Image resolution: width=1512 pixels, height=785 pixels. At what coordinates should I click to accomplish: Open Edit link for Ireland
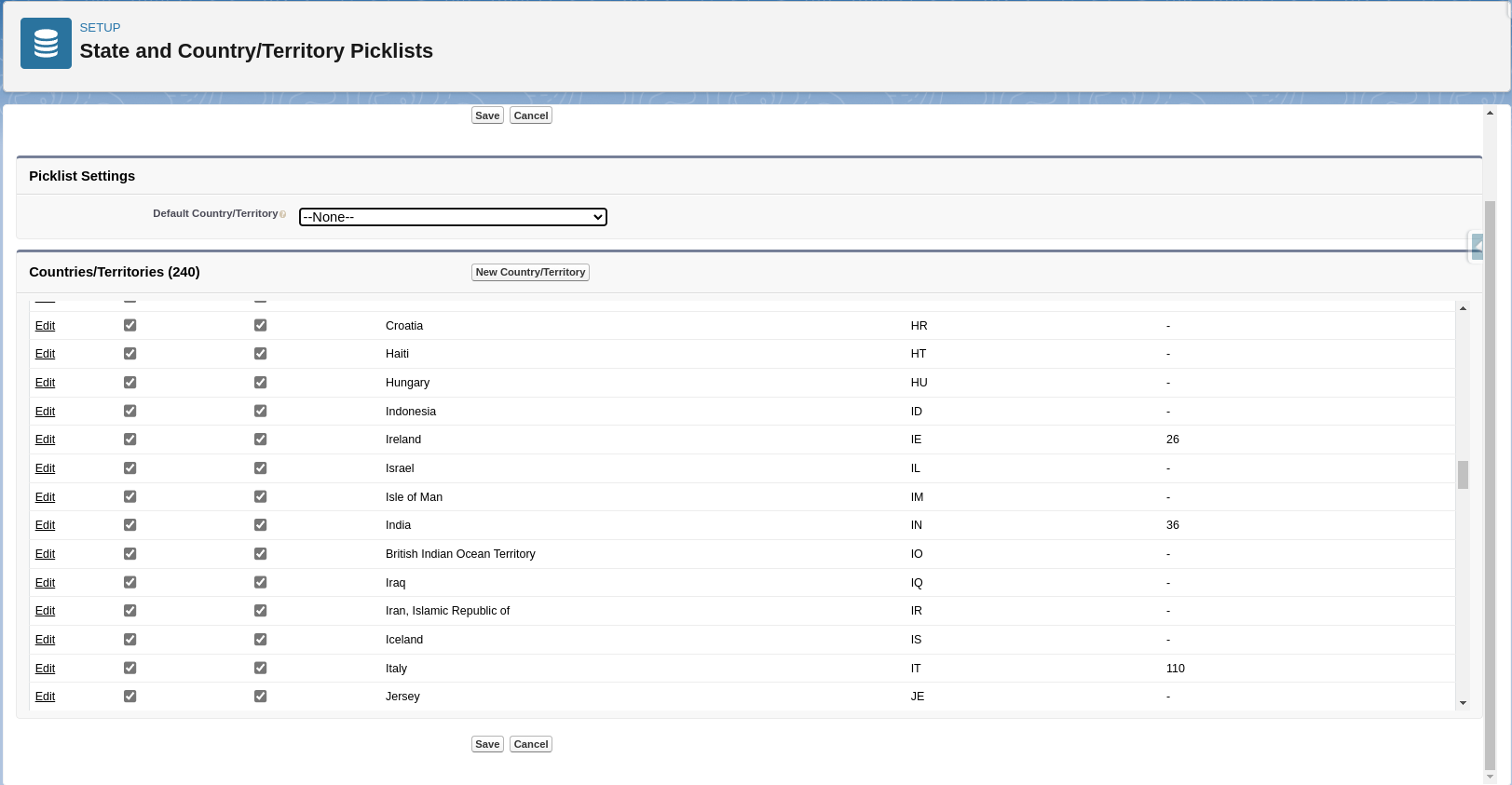(x=45, y=440)
